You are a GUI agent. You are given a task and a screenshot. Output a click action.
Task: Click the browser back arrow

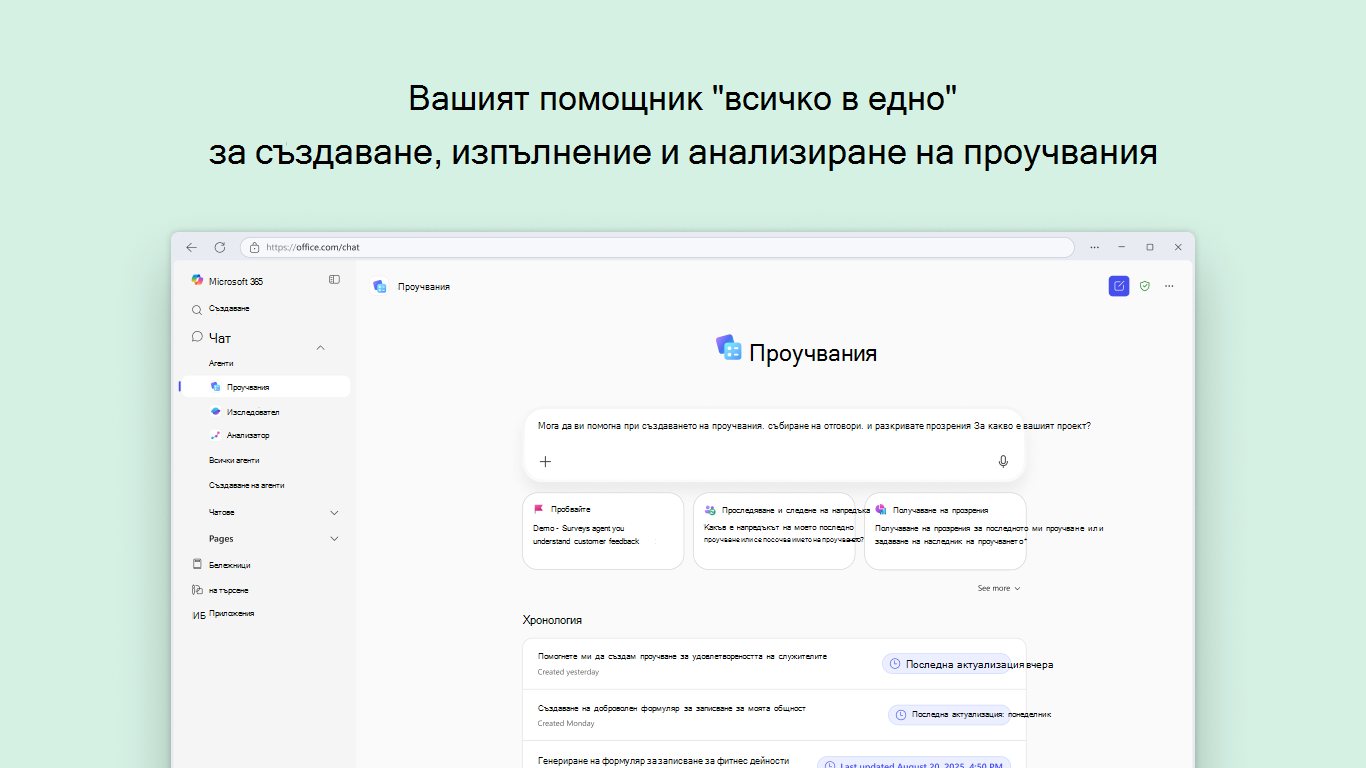pos(191,247)
